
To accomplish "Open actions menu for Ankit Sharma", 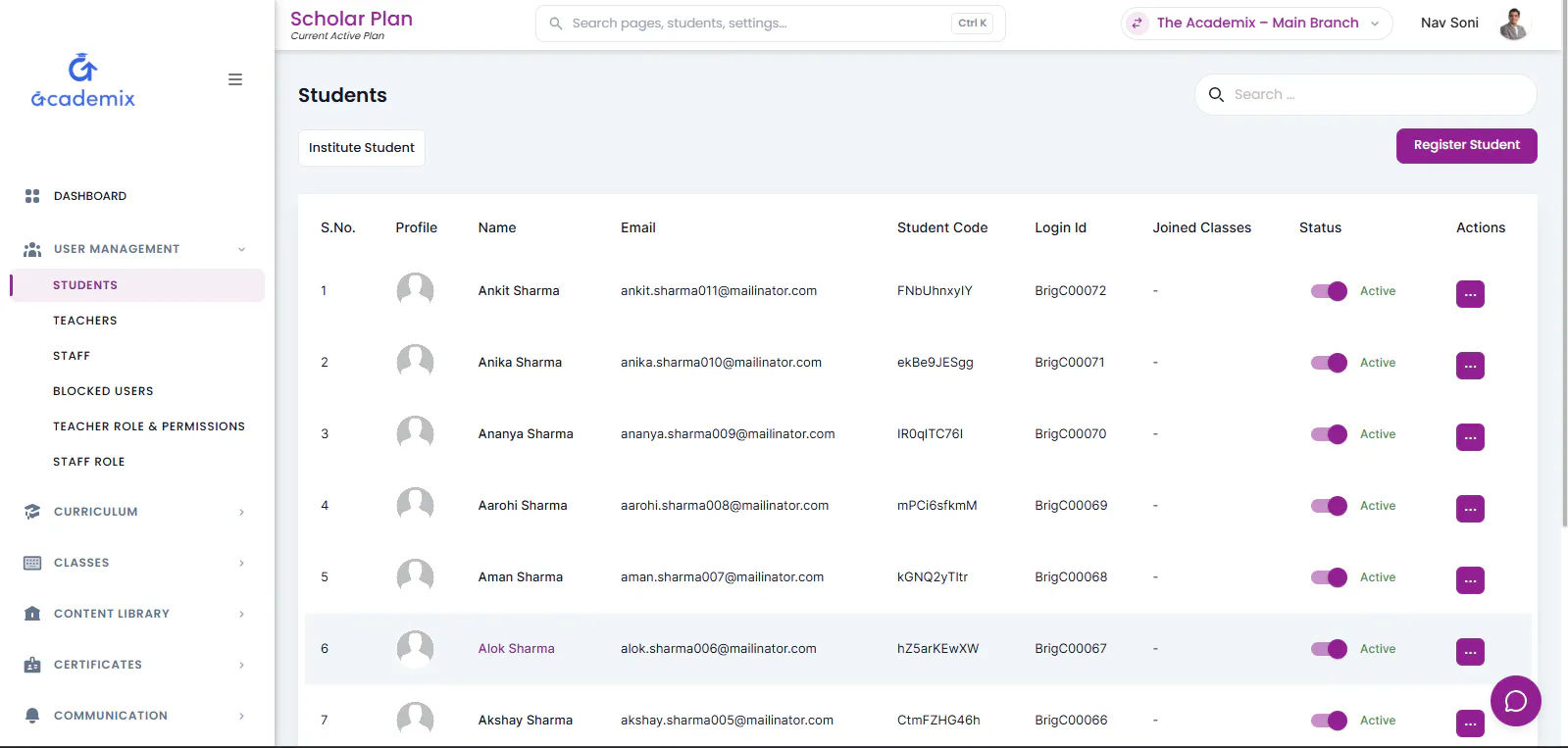I will point(1470,294).
